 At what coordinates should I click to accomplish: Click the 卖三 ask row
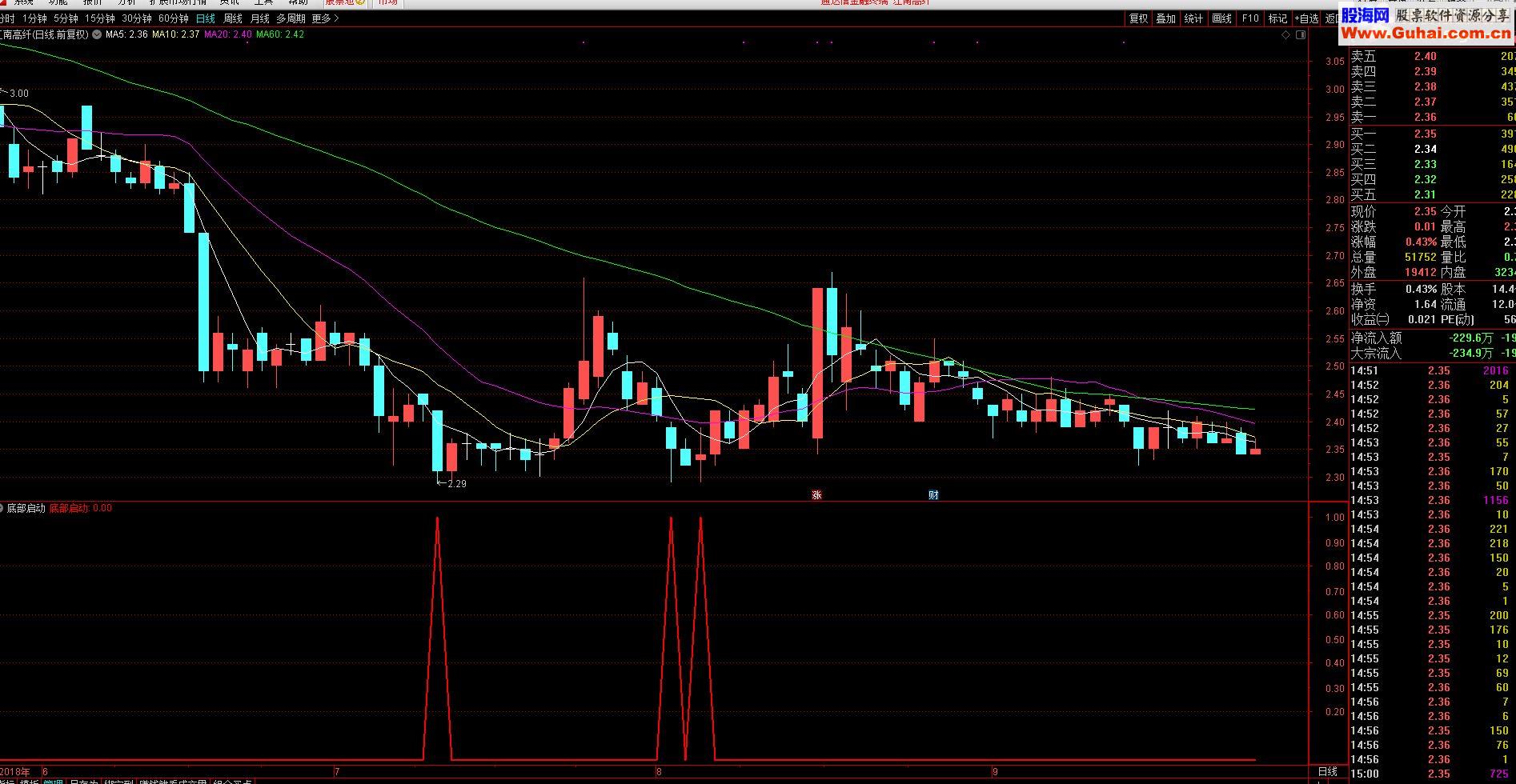point(1433,86)
